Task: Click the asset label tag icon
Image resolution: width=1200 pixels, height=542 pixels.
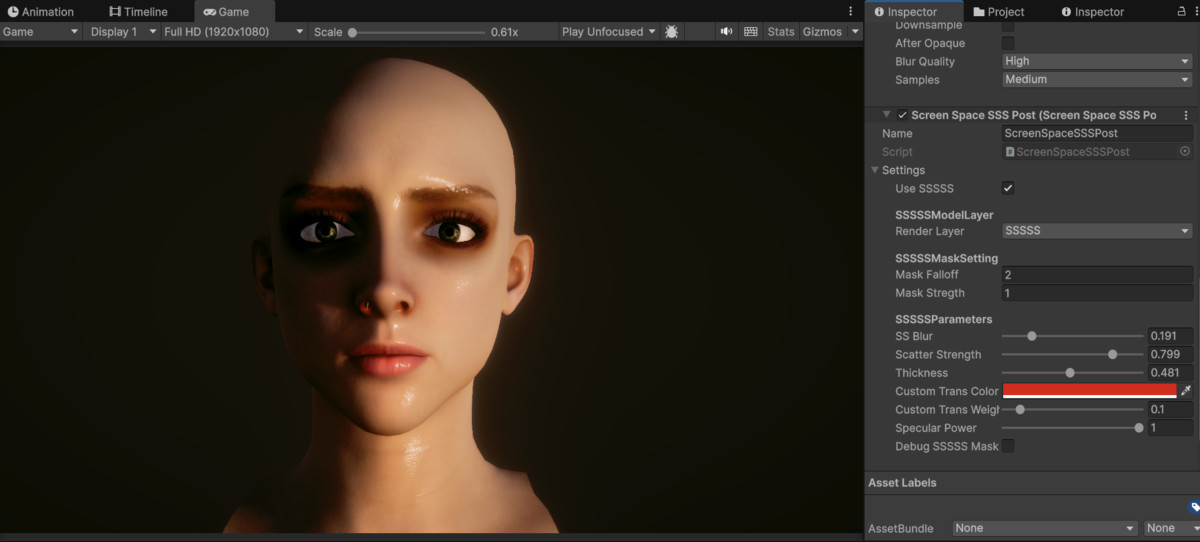Action: click(x=1194, y=508)
